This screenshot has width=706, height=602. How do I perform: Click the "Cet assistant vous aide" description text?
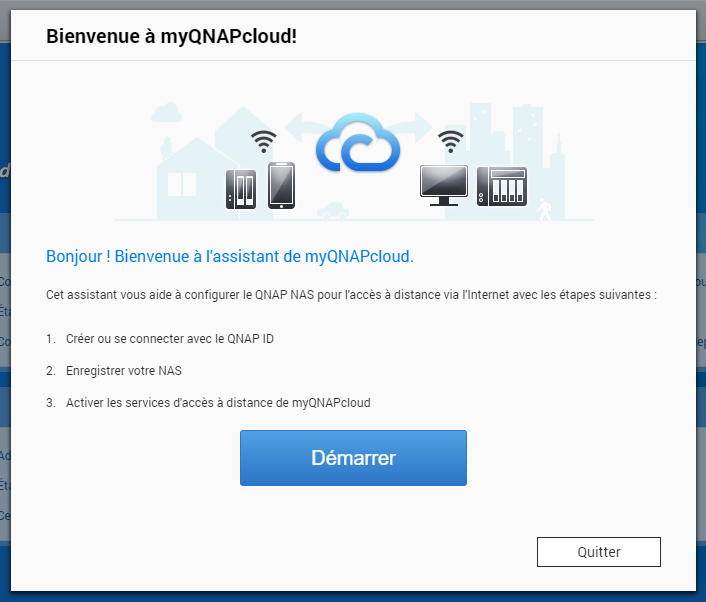[351, 297]
